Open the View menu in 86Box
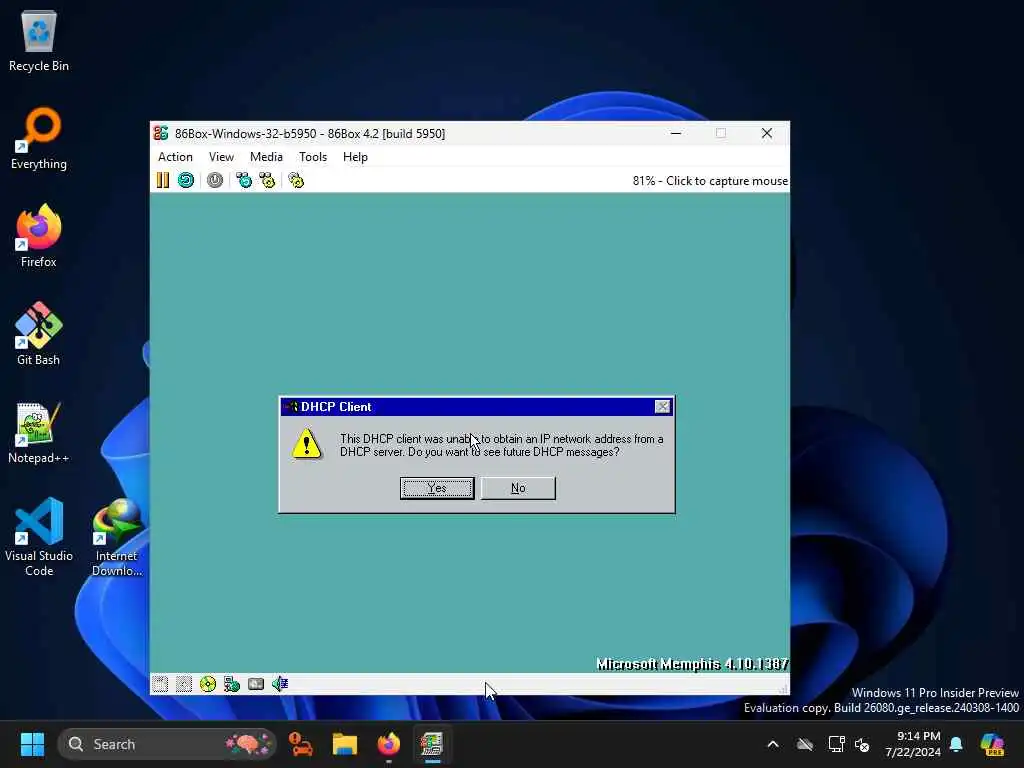This screenshot has width=1024, height=768. 221,157
